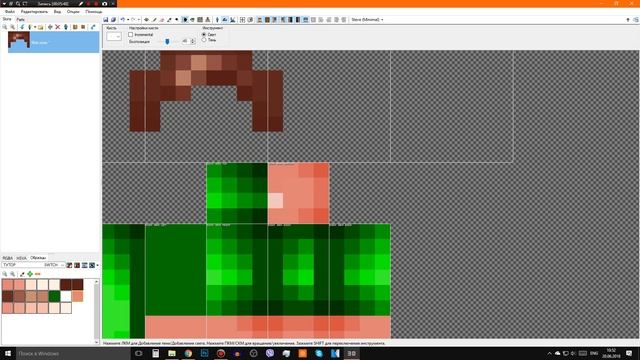Enable the Incremental checkbox

coord(131,35)
